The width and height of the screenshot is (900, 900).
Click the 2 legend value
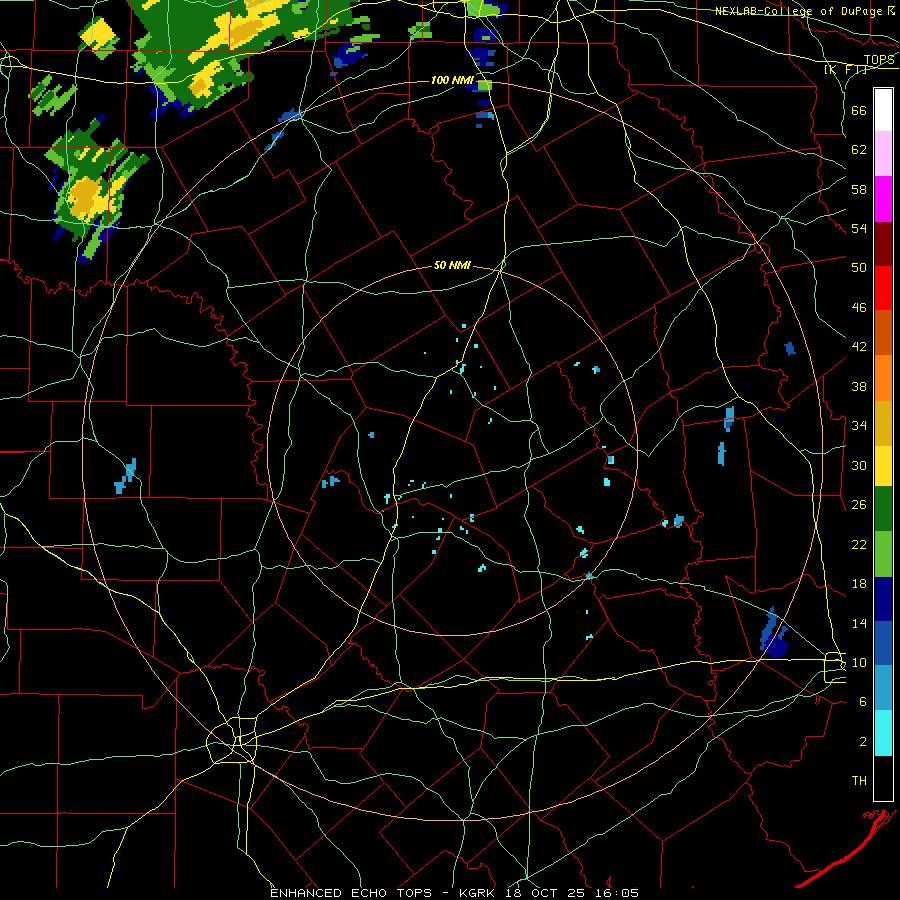863,742
